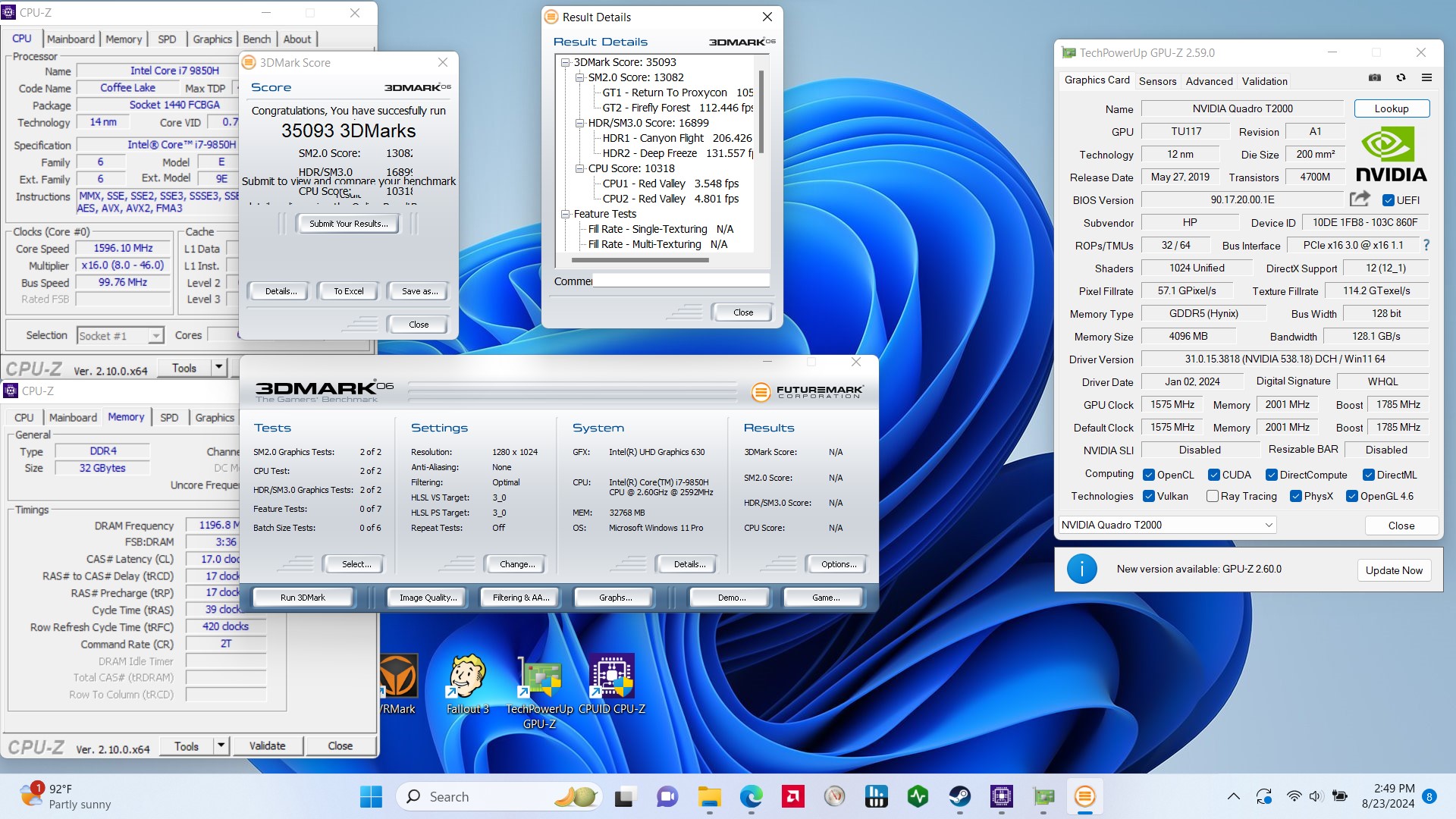Click the Result Details horizontal scrollbar
Image resolution: width=1456 pixels, height=819 pixels.
[640, 260]
